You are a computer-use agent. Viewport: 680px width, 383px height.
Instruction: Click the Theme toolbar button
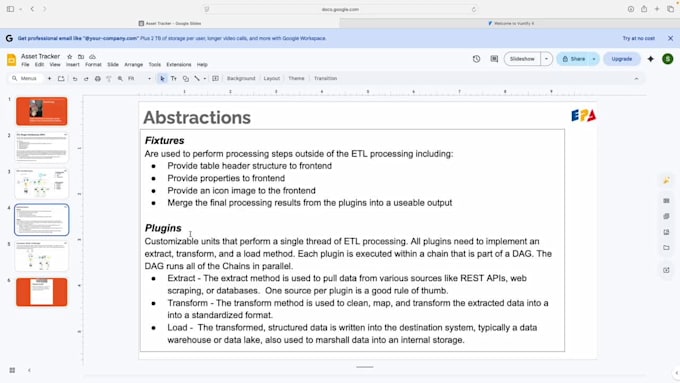coord(296,79)
